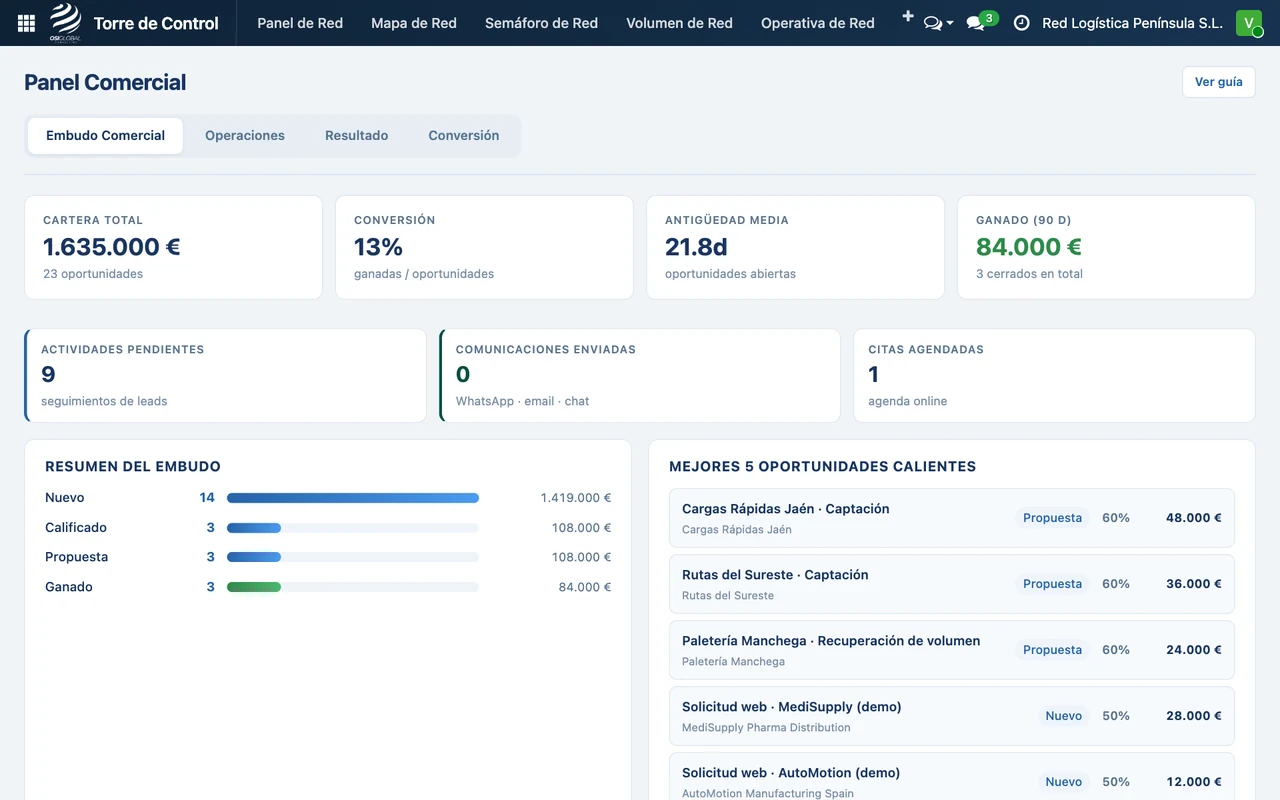Click the Ganado green progress bar
The image size is (1280, 800).
254,587
